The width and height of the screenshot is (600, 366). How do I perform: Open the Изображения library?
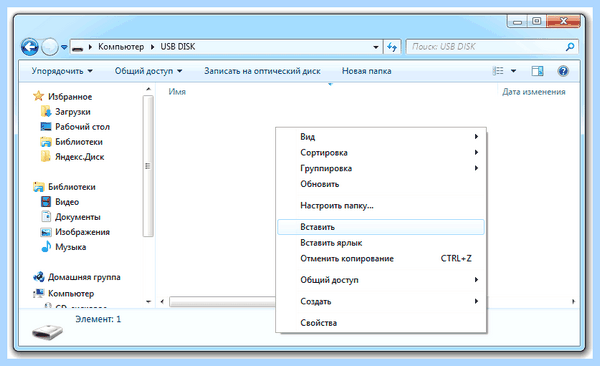(x=82, y=232)
